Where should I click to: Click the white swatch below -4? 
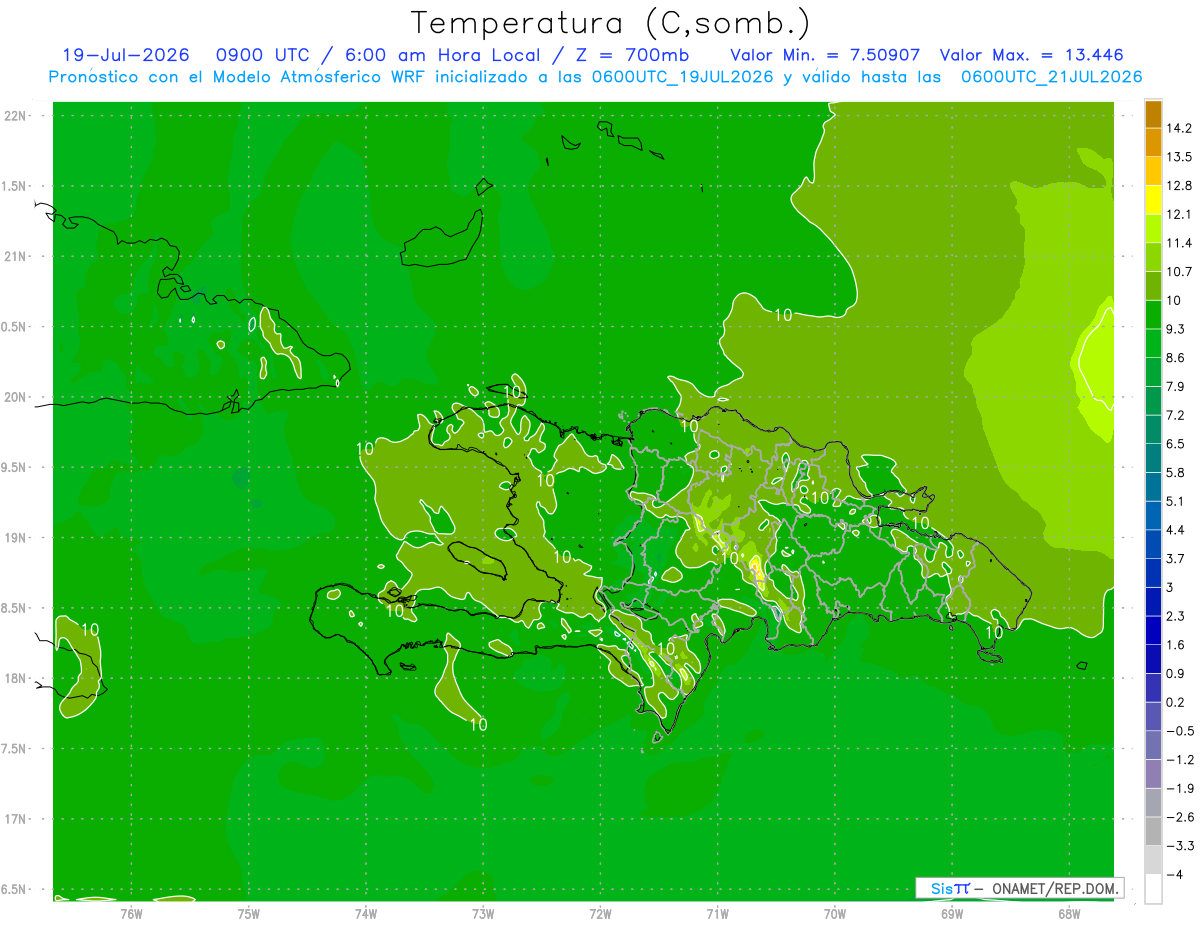pos(1153,889)
